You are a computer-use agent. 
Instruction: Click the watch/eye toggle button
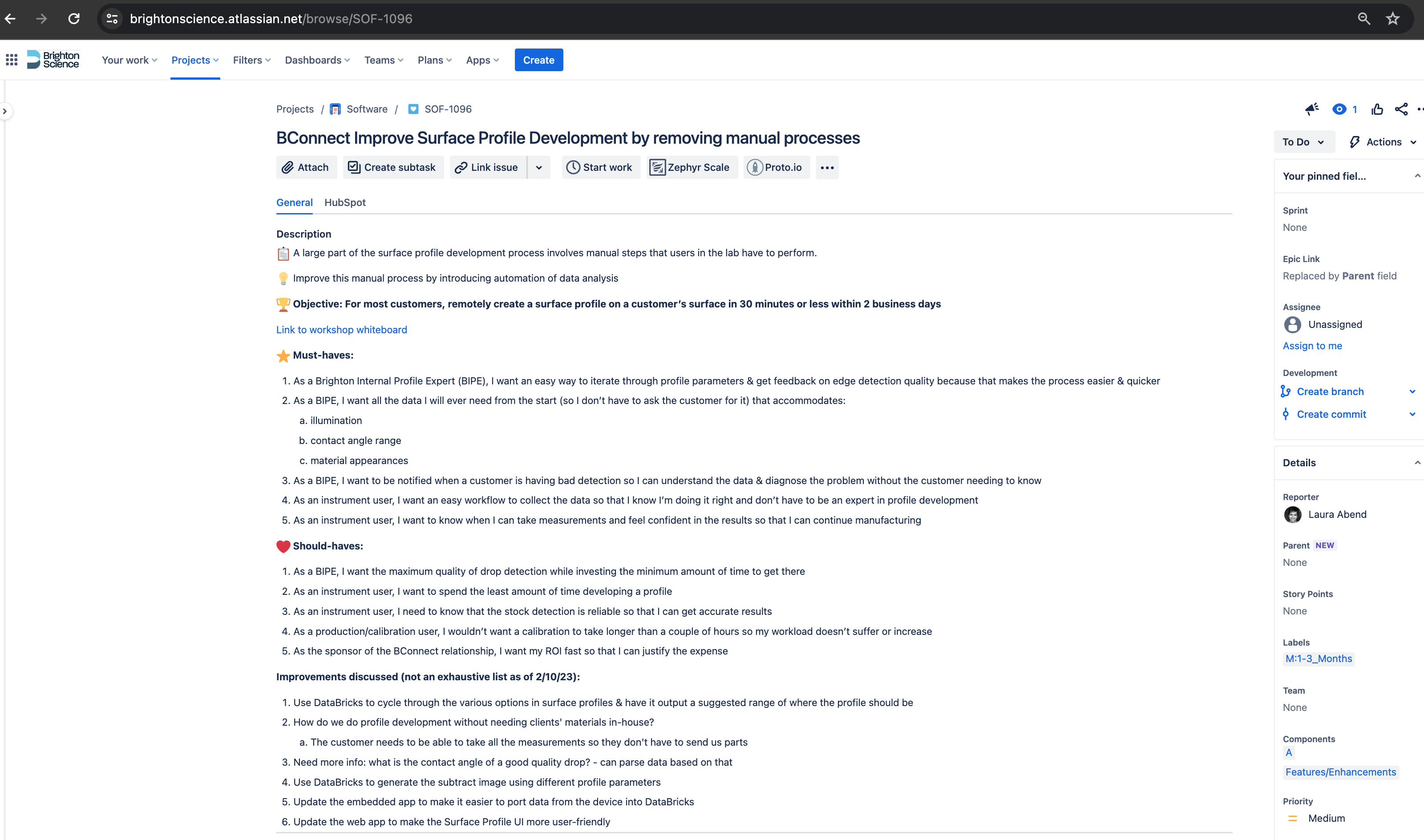[1340, 109]
